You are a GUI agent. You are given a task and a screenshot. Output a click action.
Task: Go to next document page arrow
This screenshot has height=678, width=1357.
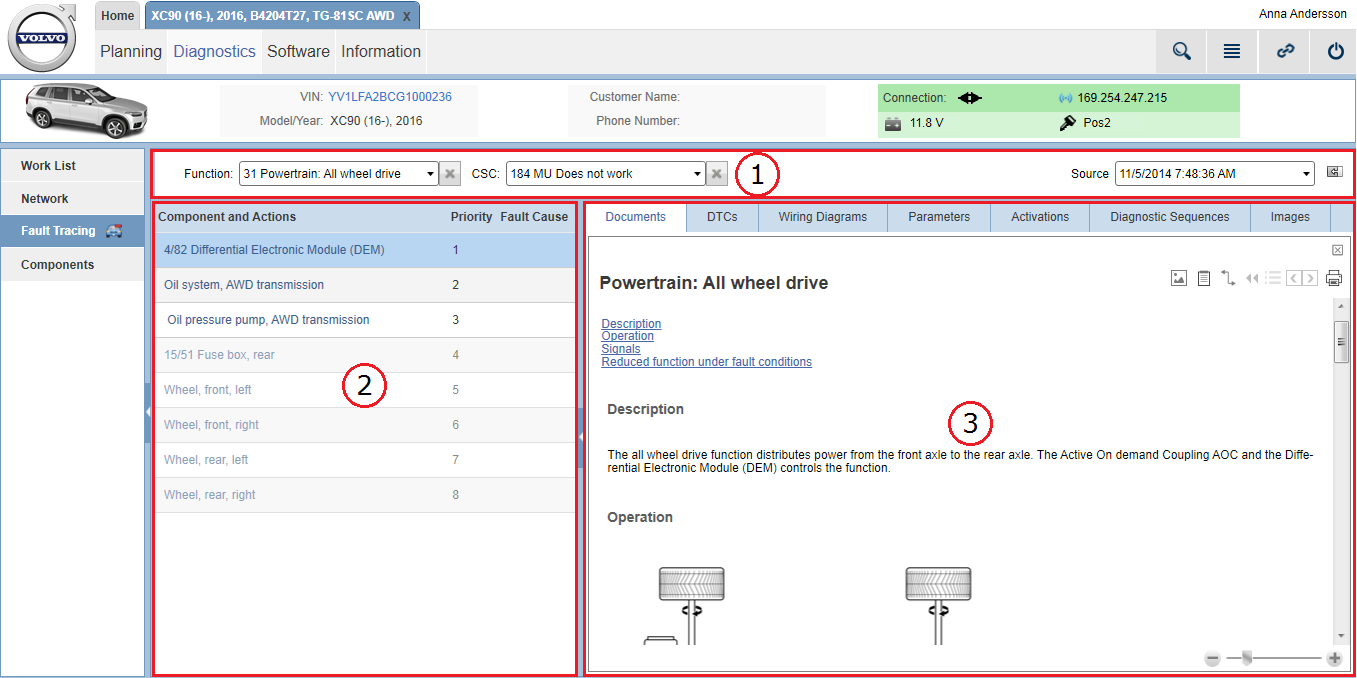click(x=1310, y=278)
